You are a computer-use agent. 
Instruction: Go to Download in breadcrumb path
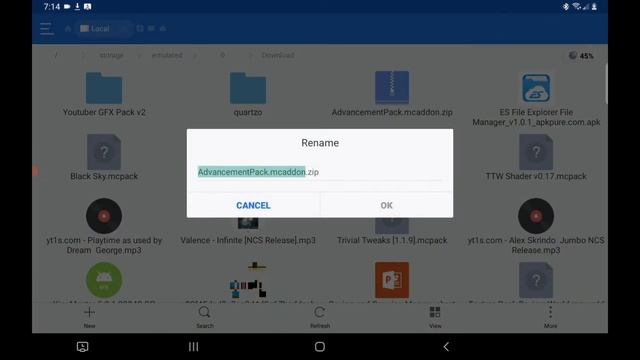pos(278,55)
